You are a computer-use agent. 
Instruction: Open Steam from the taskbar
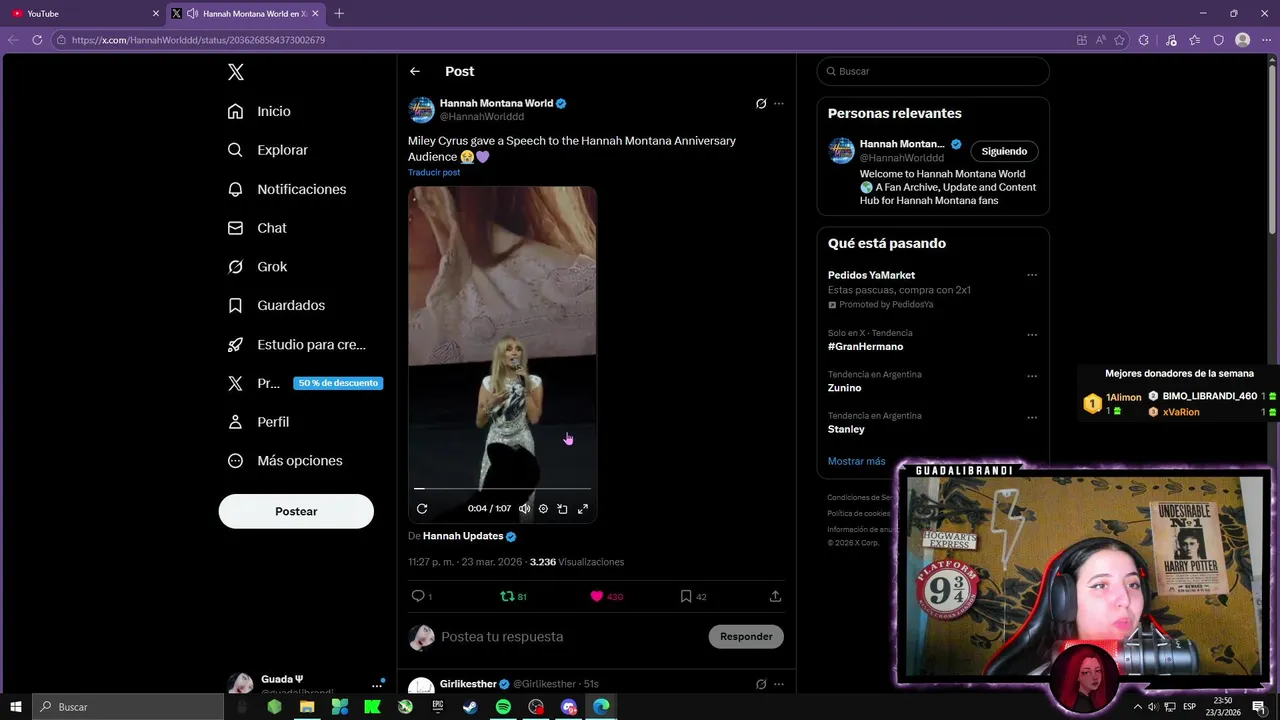coord(470,707)
